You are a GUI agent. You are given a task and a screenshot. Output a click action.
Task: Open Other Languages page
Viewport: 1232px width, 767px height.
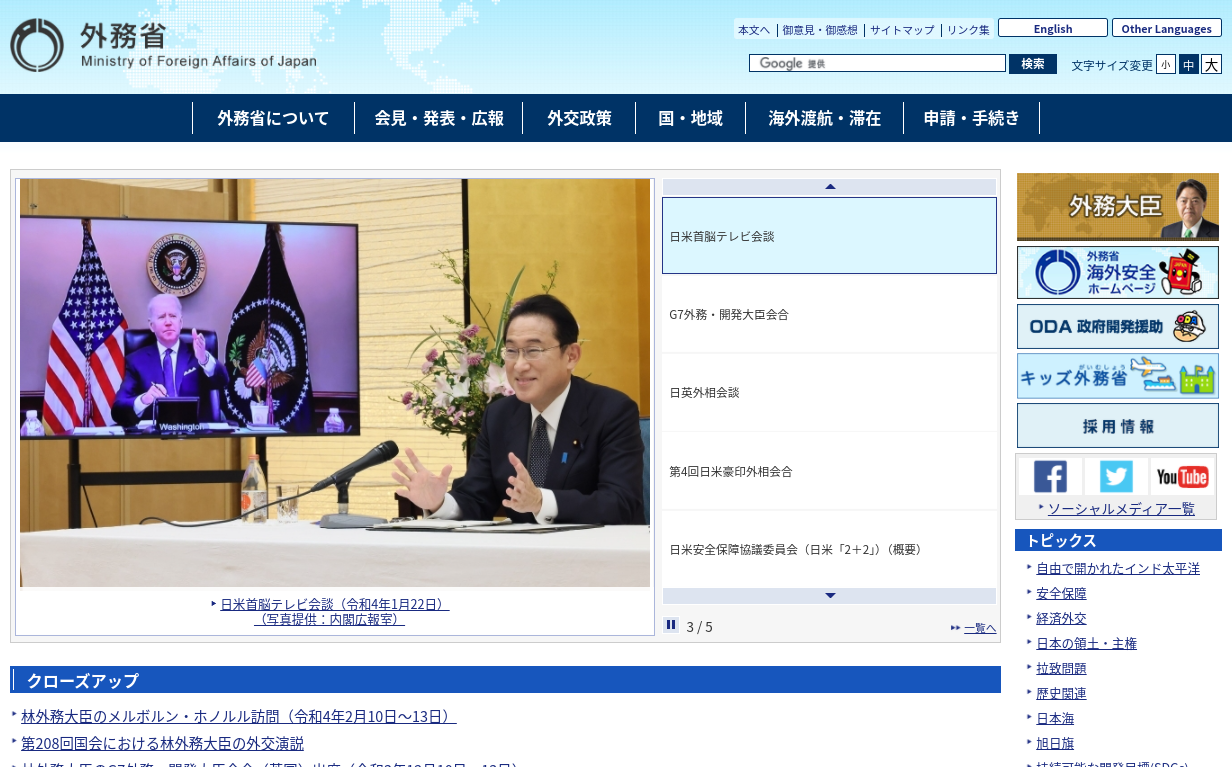[1167, 28]
